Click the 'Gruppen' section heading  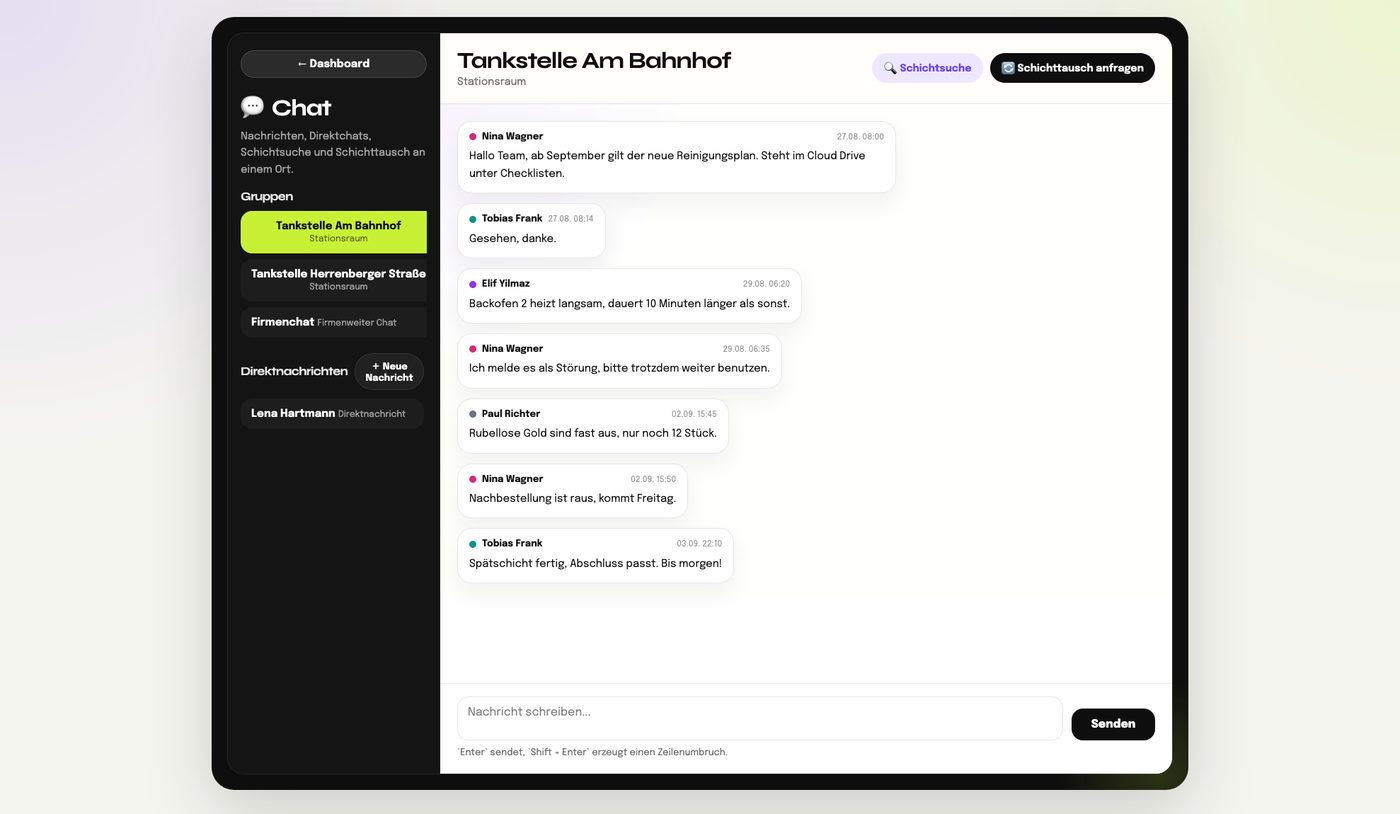pyautogui.click(x=267, y=197)
